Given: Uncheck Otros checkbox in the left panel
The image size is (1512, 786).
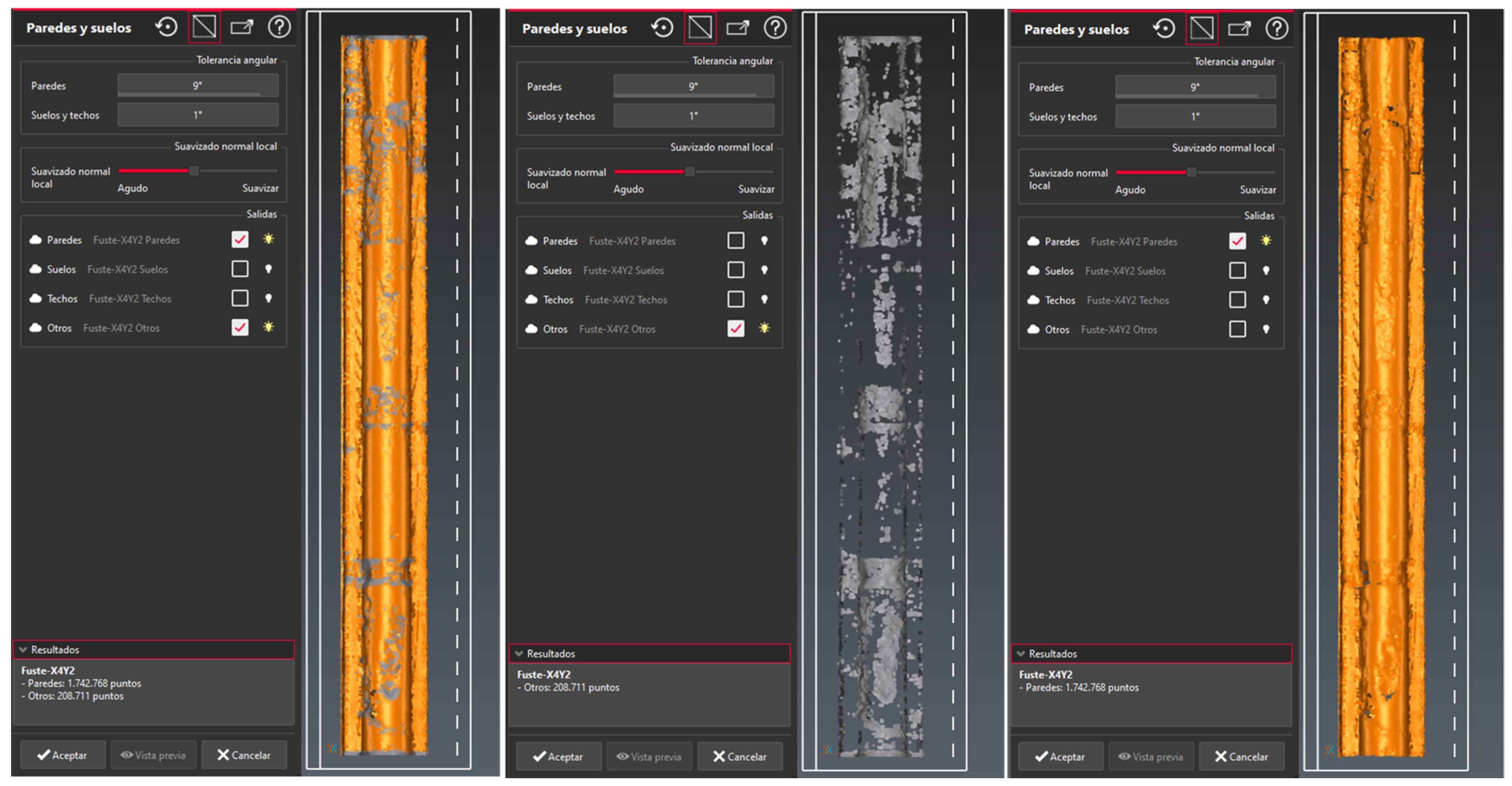Looking at the screenshot, I should click(239, 328).
